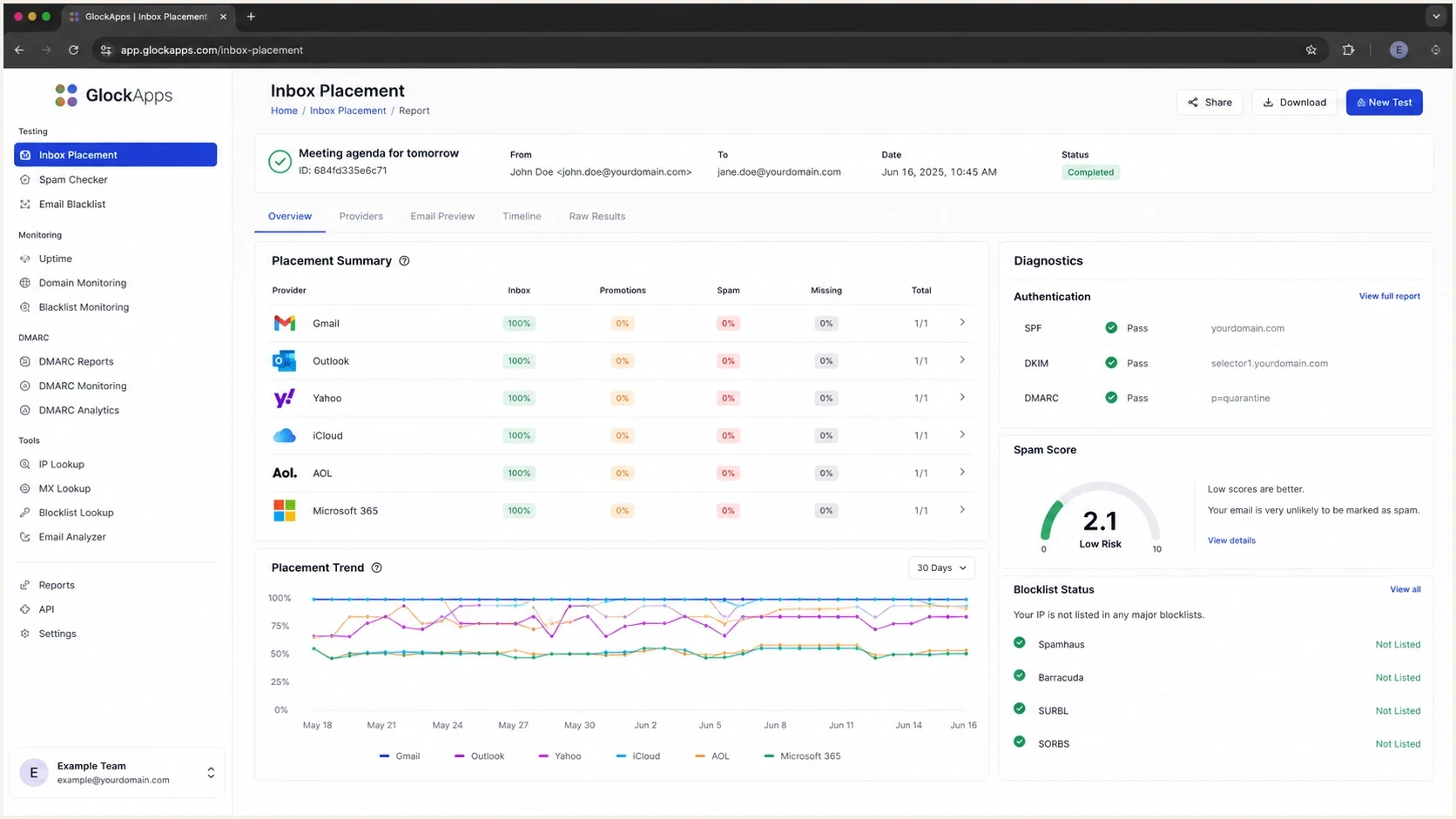Screen dimensions: 1456x819
Task: Click Gmail's 100% inbox badge
Action: point(519,323)
